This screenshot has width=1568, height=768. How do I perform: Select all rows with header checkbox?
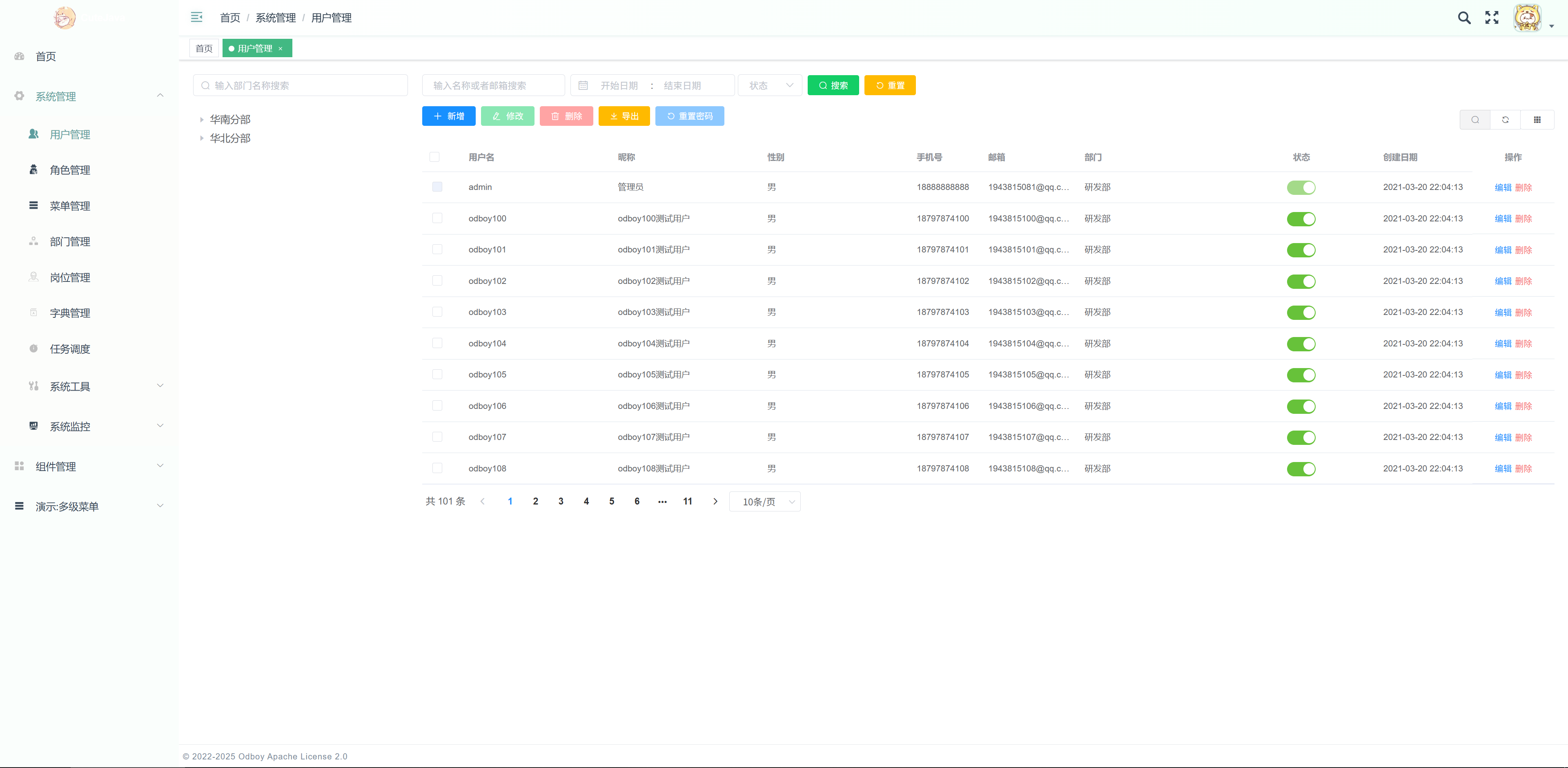click(434, 157)
